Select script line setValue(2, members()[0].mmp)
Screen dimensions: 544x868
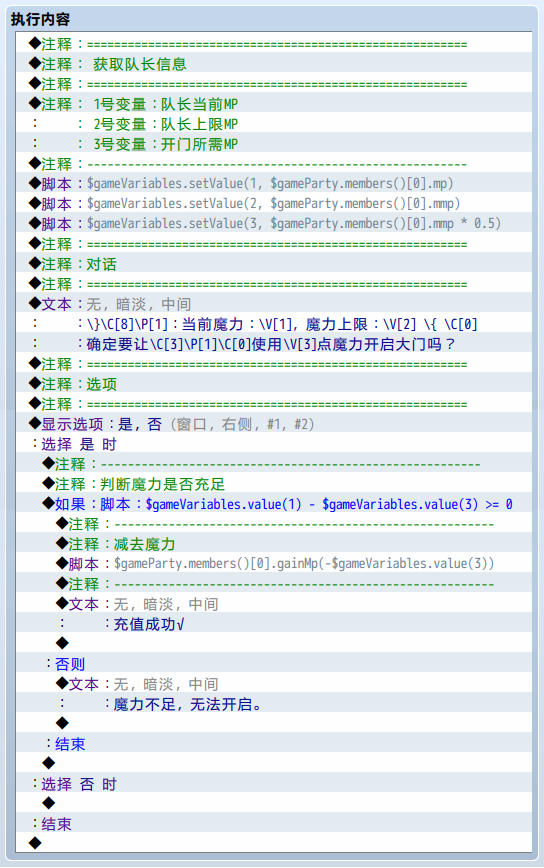pyautogui.click(x=274, y=204)
